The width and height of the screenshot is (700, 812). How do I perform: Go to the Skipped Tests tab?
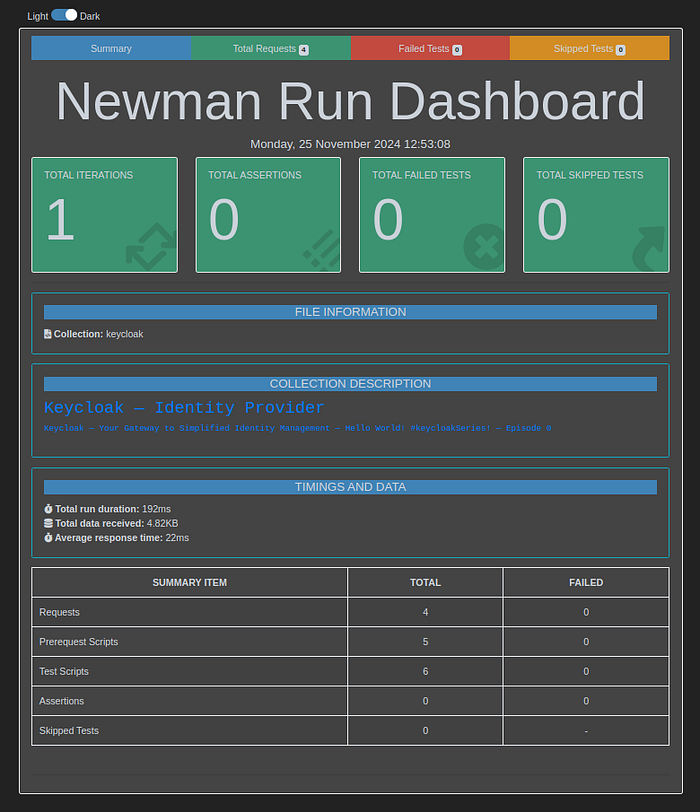point(590,48)
